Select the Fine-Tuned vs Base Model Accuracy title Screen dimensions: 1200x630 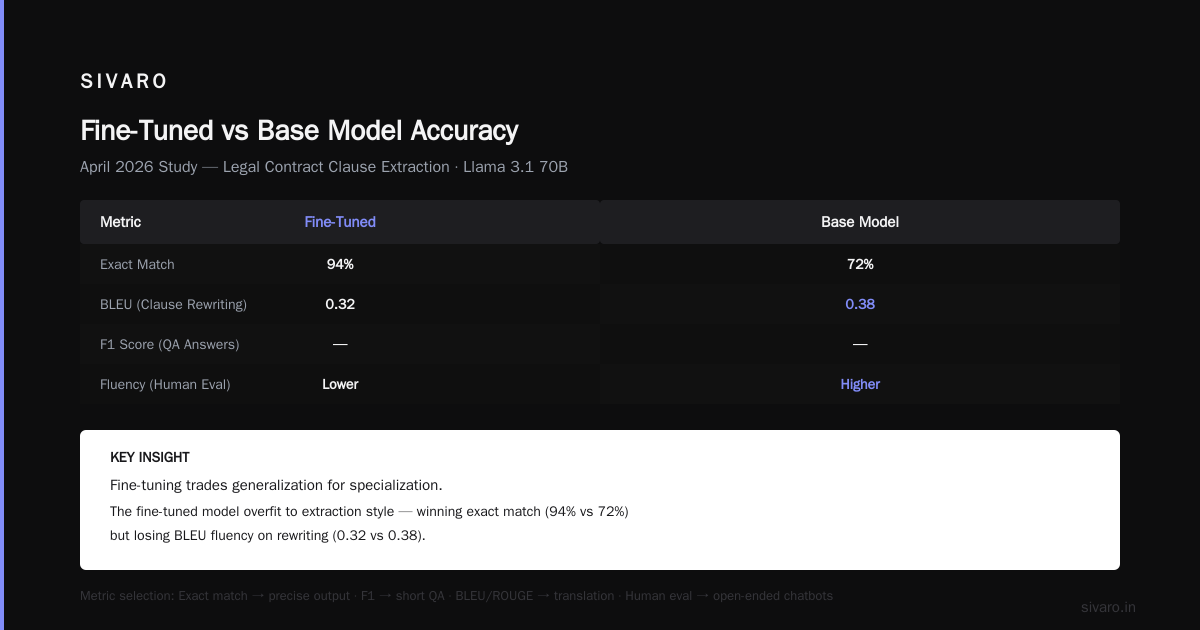299,131
